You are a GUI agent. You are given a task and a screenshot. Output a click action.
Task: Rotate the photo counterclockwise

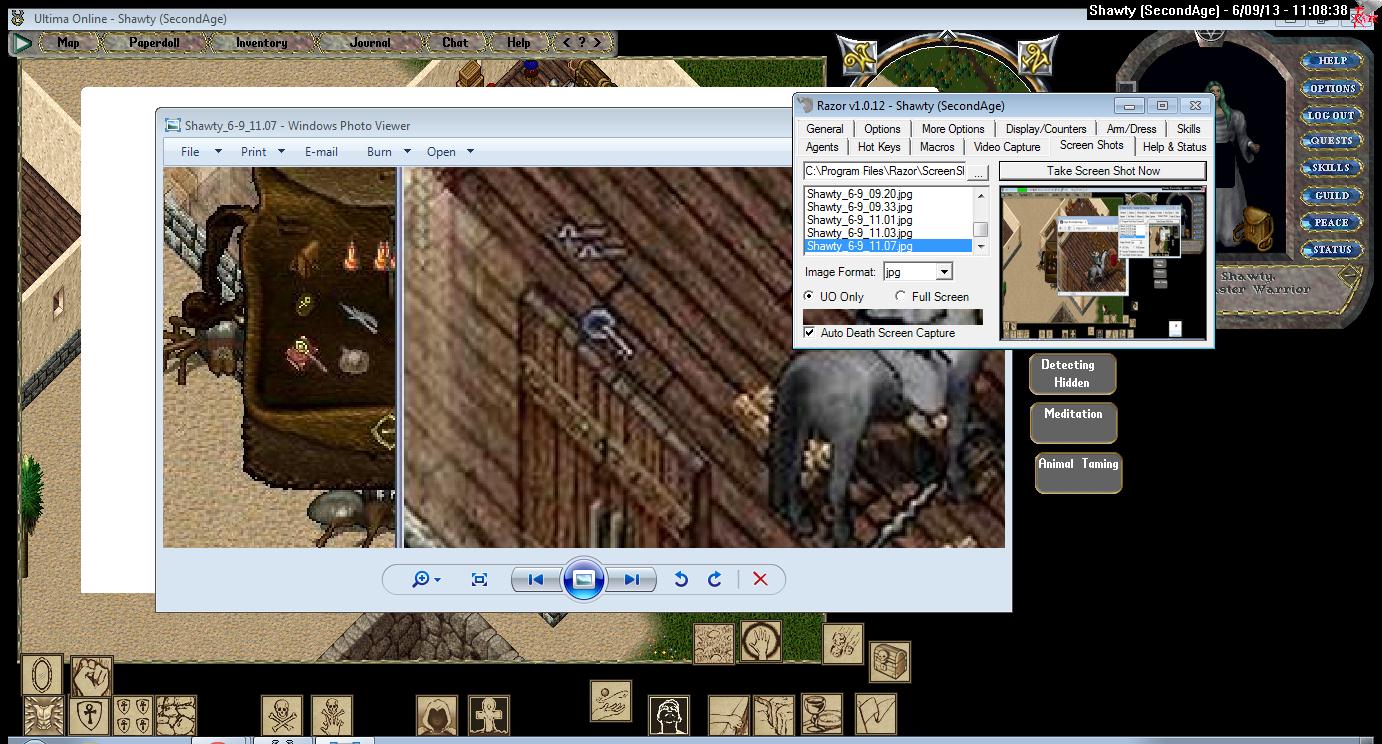pyautogui.click(x=681, y=579)
